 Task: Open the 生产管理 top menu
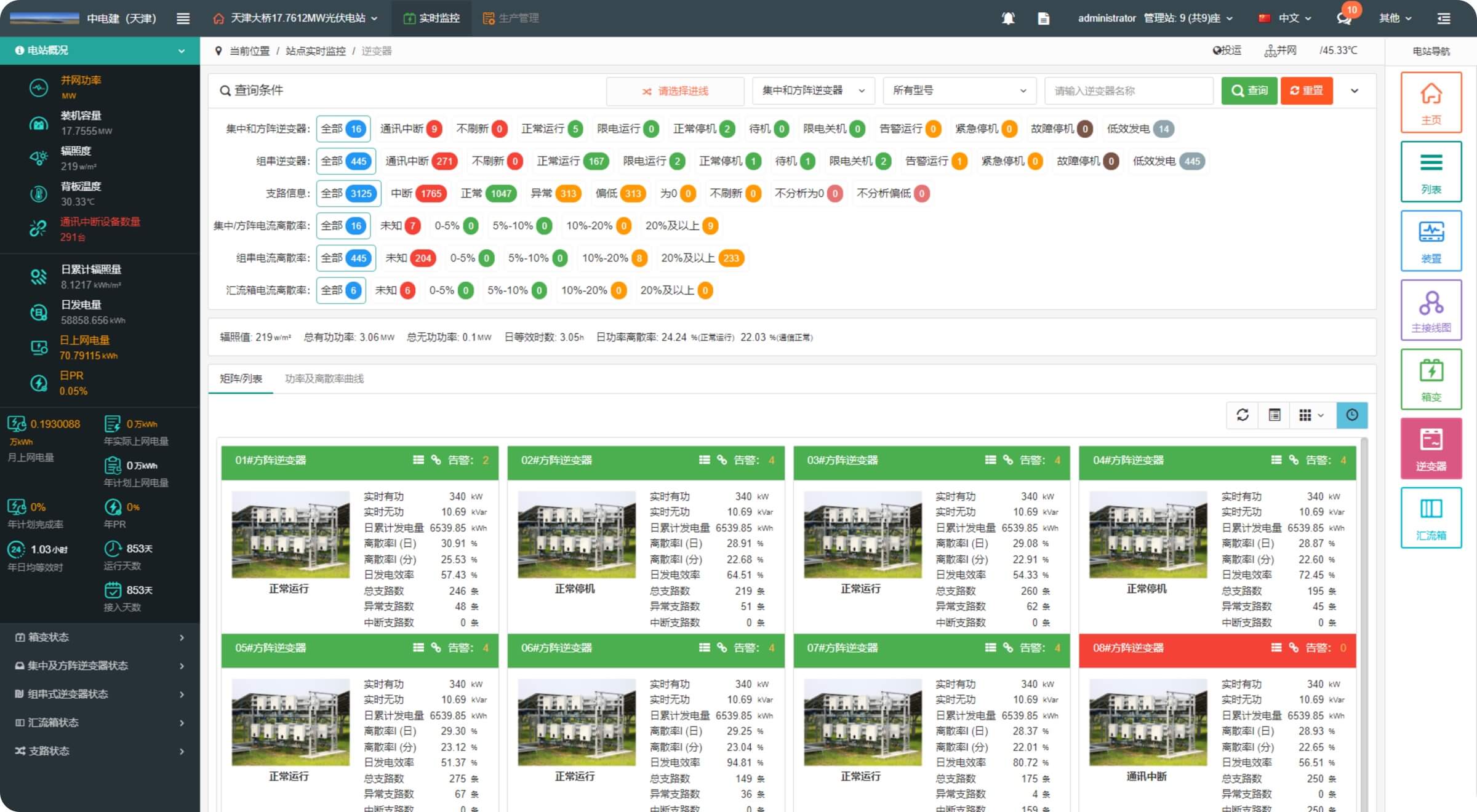tap(511, 18)
